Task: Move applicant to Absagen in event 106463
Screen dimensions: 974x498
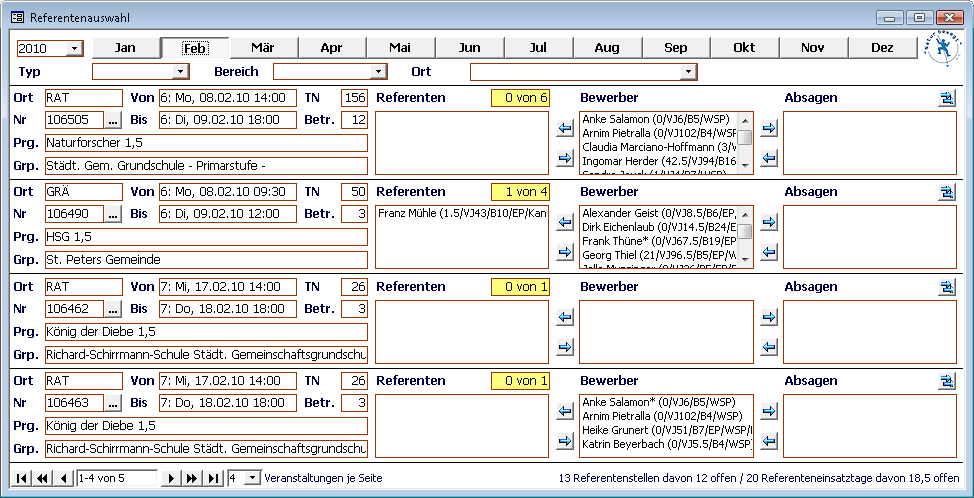Action: click(769, 411)
